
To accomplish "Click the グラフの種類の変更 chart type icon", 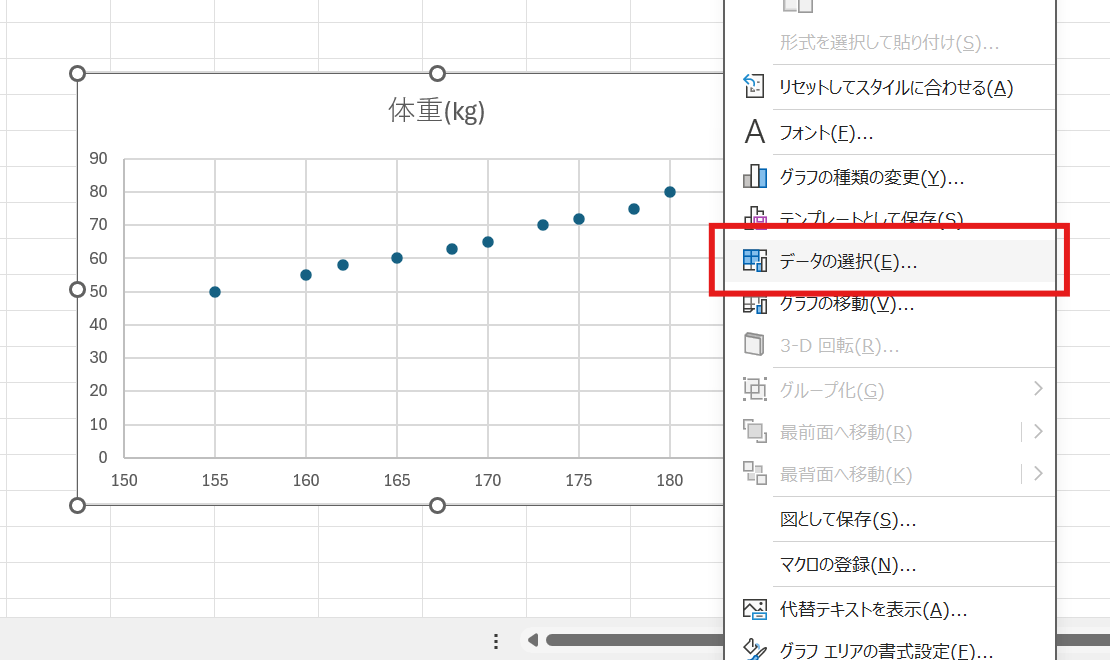I will [755, 177].
